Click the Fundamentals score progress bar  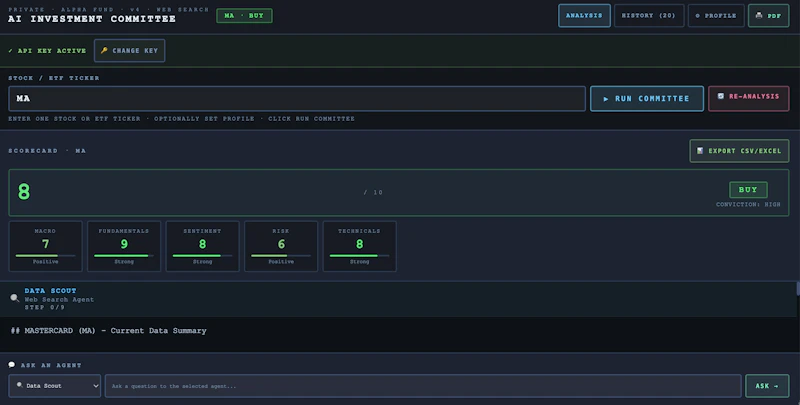[x=124, y=256]
